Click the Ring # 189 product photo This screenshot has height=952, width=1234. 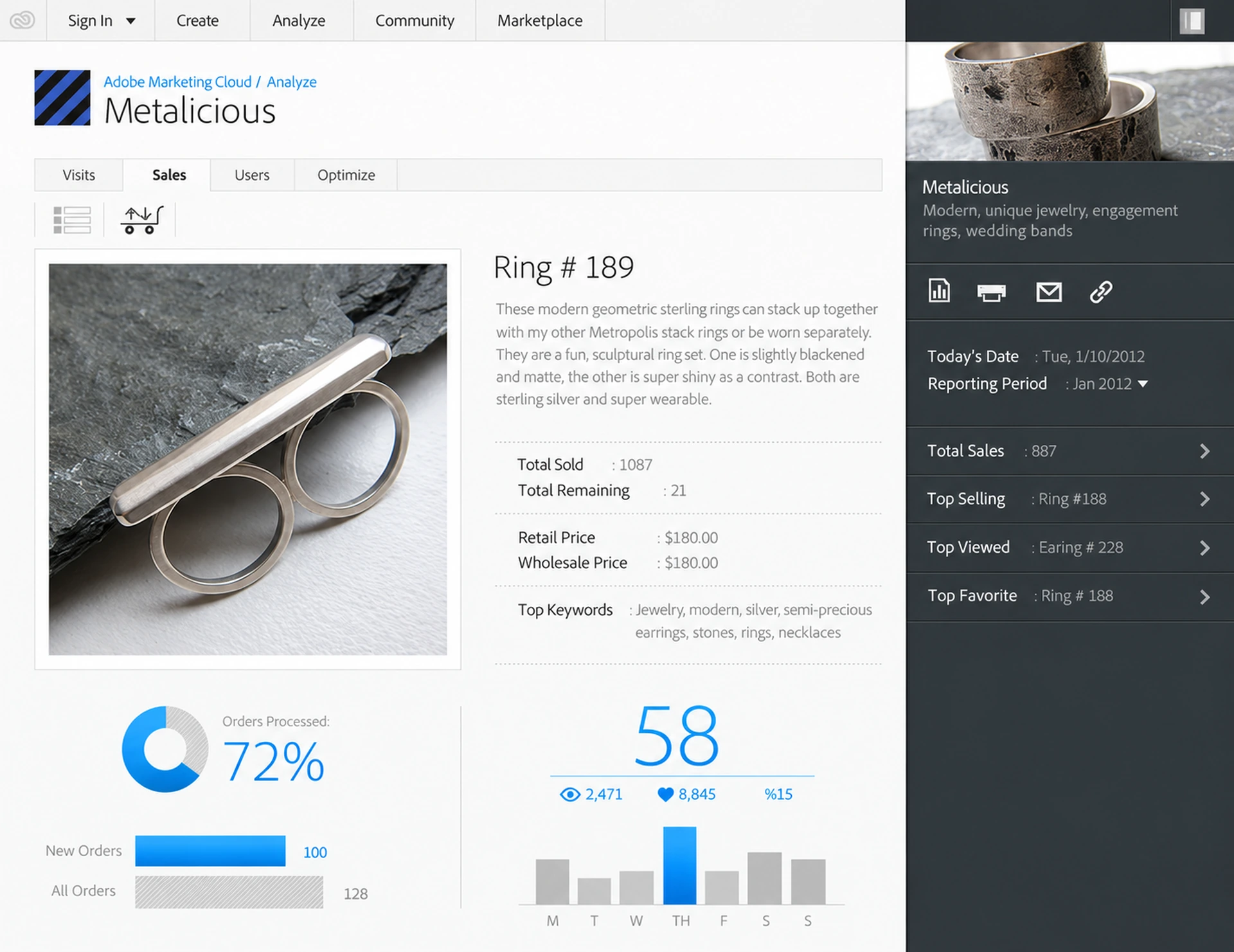(x=247, y=459)
